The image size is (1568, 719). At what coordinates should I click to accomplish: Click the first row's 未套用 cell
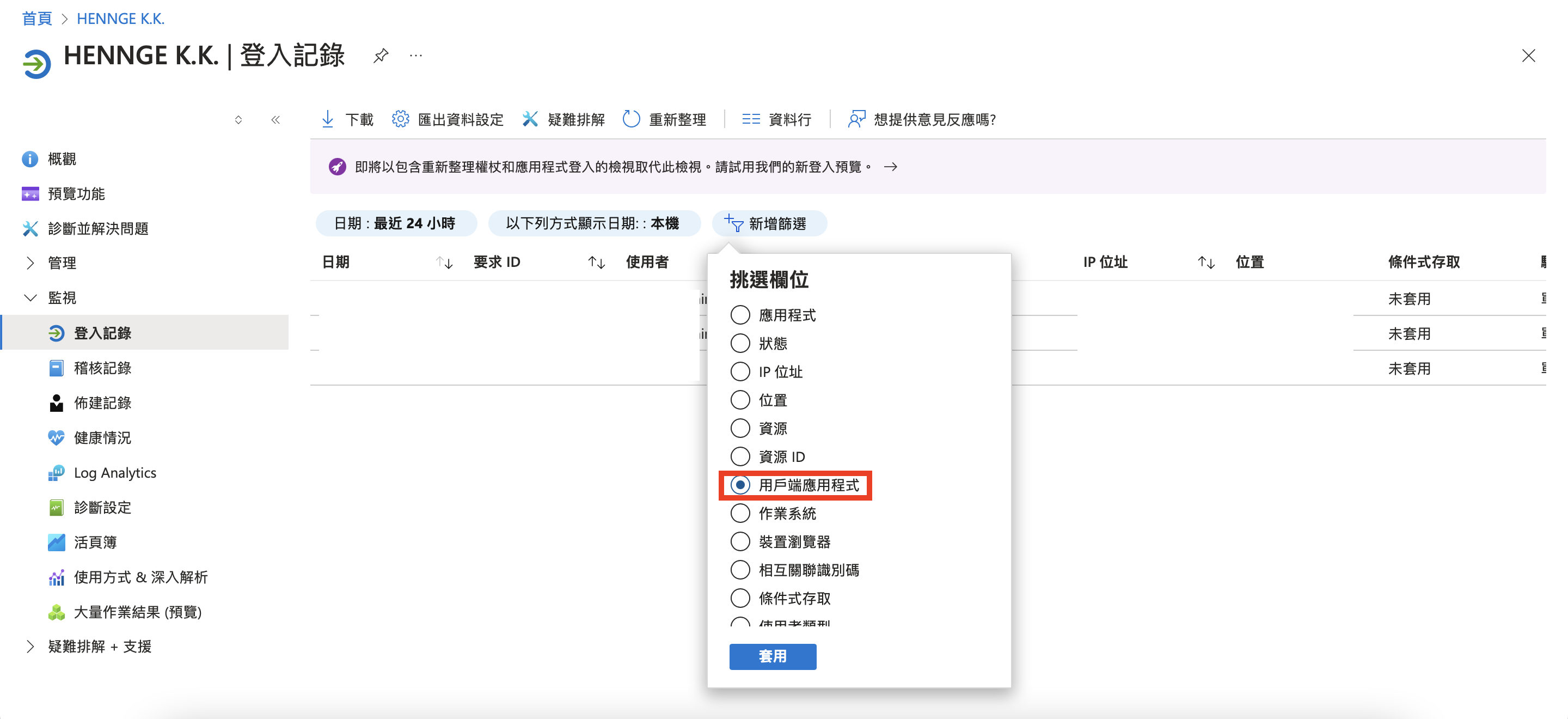tap(1409, 299)
